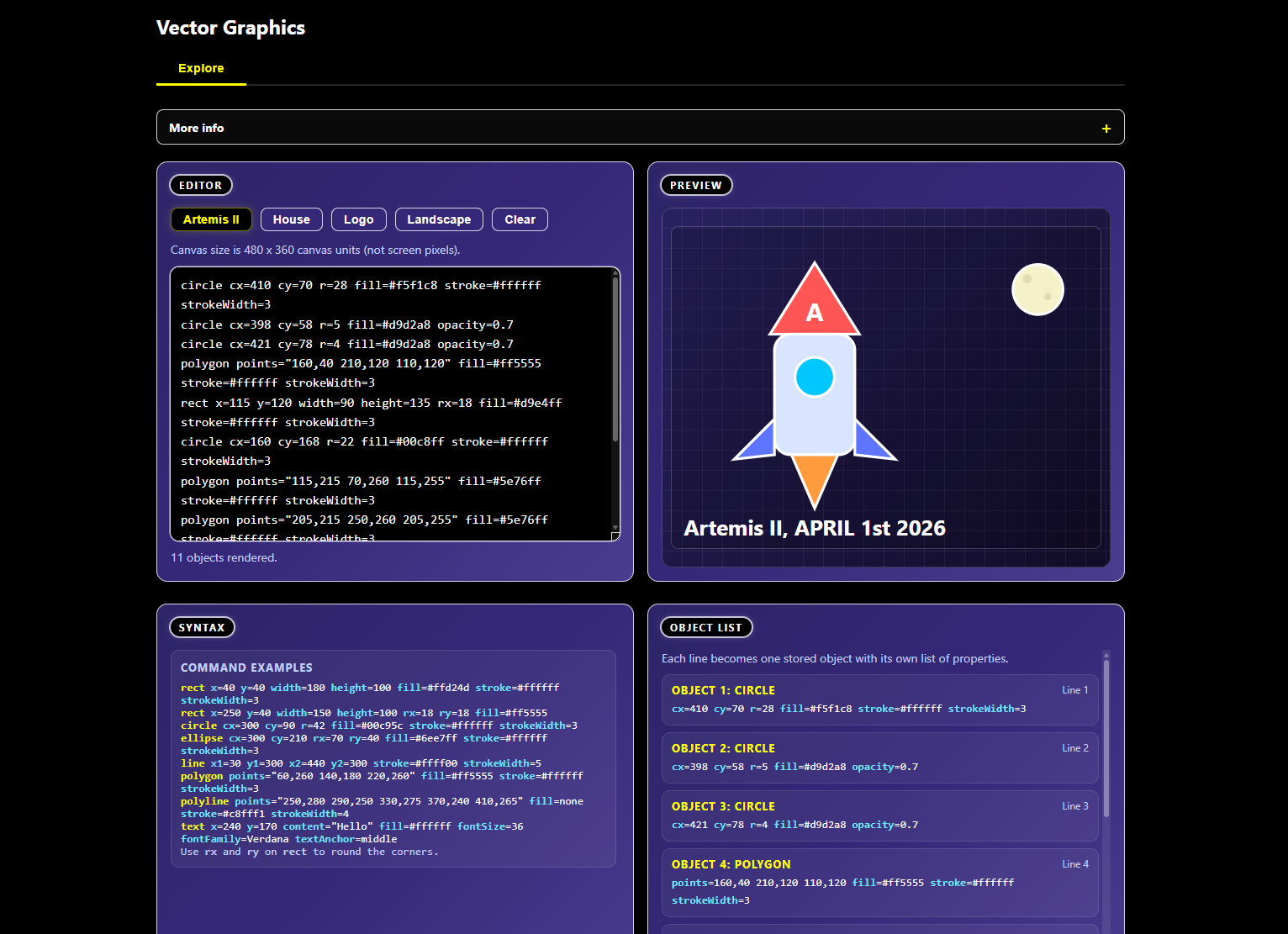Select the Object 2: Circle card
This screenshot has height=934, width=1288.
point(880,757)
